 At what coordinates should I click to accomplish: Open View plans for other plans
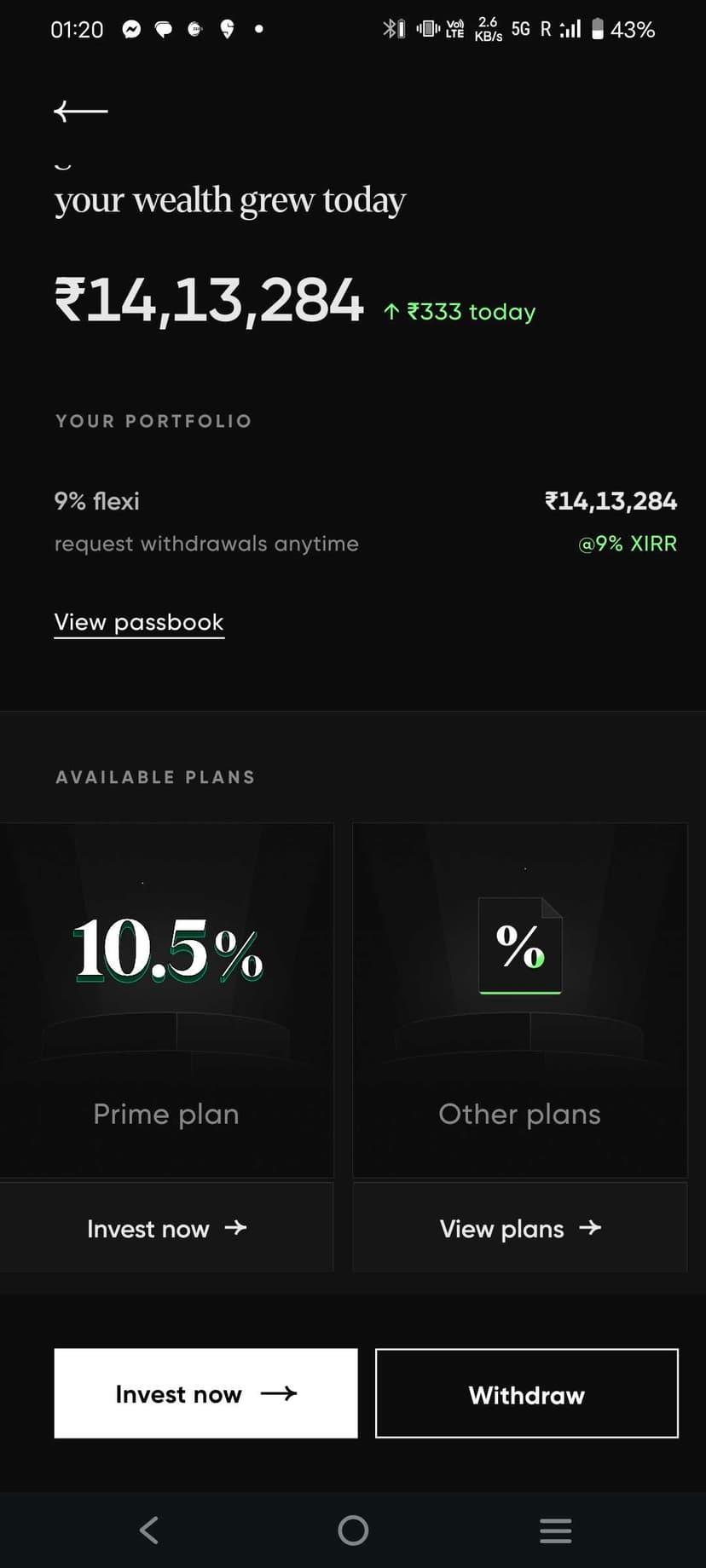(x=520, y=1228)
